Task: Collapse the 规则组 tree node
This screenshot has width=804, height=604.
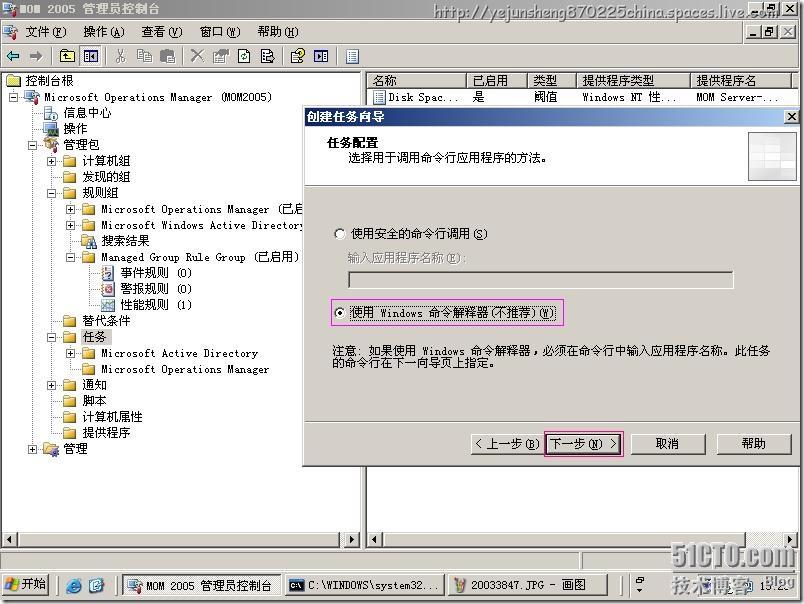Action: coord(51,193)
